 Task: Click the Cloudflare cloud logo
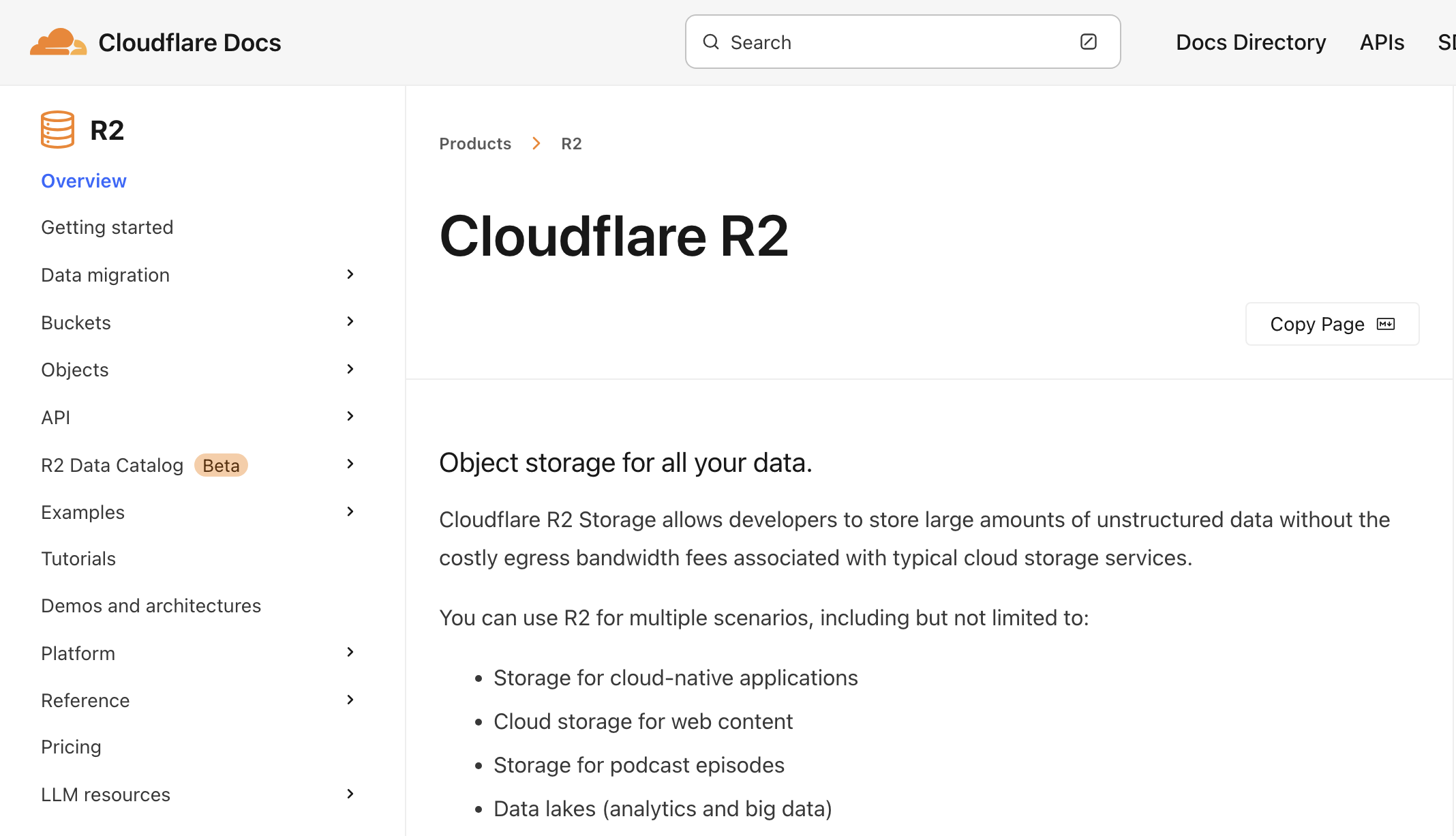[x=59, y=42]
